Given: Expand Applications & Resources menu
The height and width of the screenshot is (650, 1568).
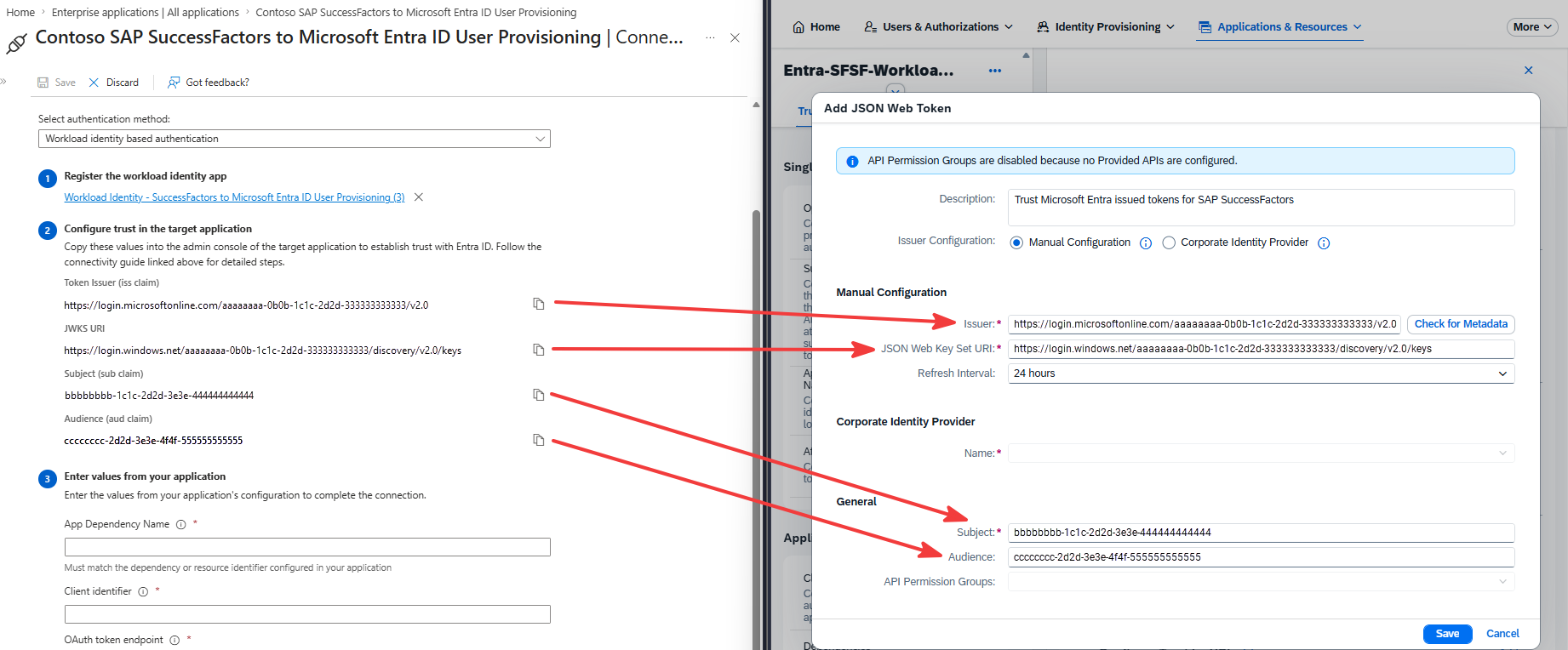Looking at the screenshot, I should pyautogui.click(x=1280, y=27).
